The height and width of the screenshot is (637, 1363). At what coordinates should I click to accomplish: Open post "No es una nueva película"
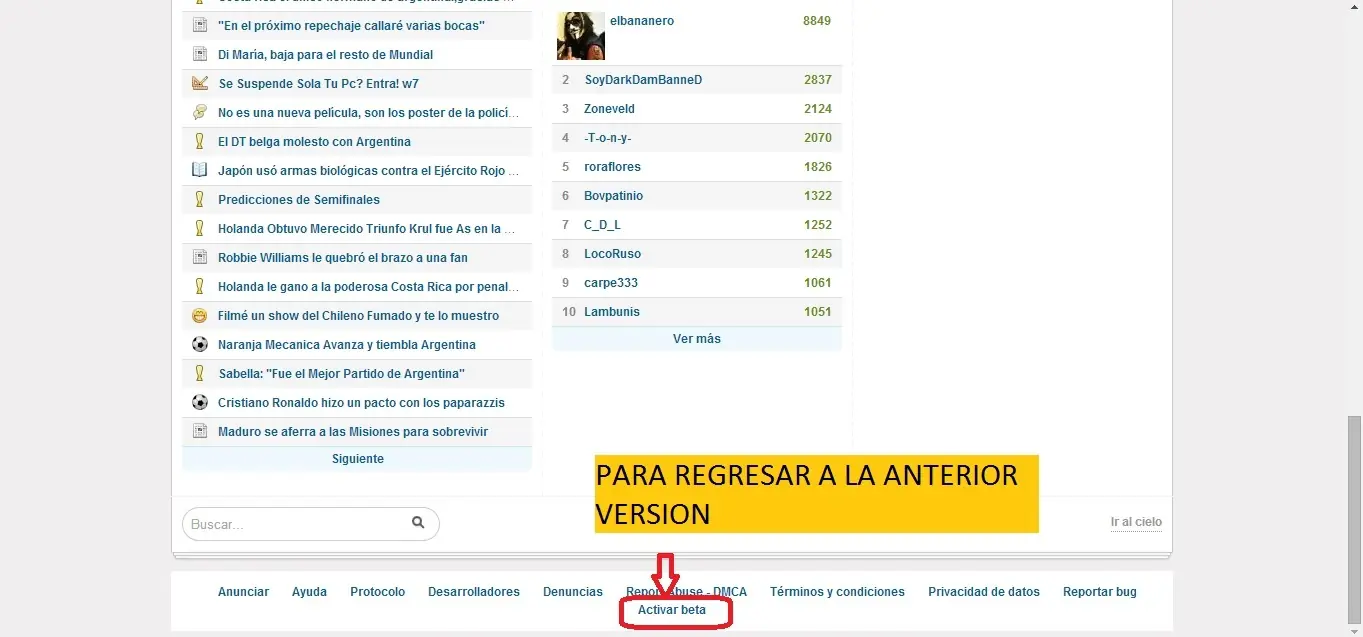point(369,112)
